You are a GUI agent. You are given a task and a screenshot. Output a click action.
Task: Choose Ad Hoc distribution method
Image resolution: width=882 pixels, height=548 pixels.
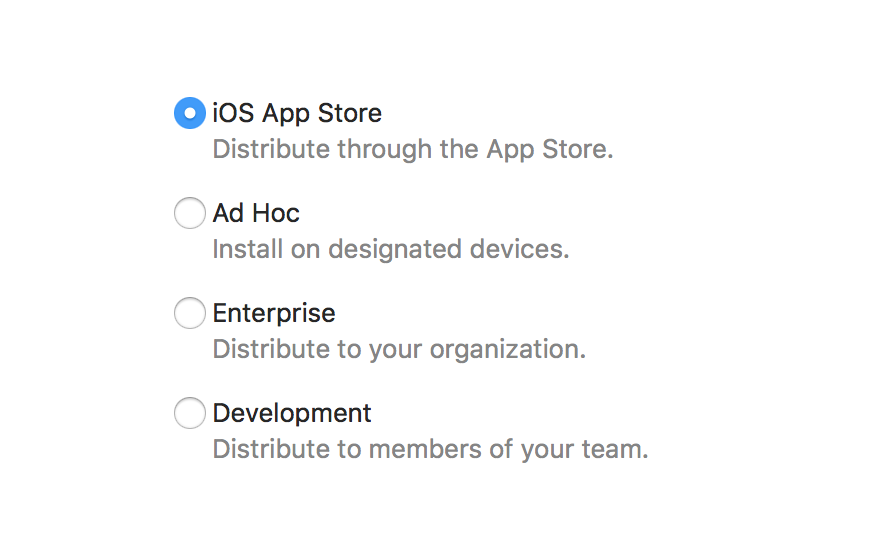pyautogui.click(x=190, y=213)
